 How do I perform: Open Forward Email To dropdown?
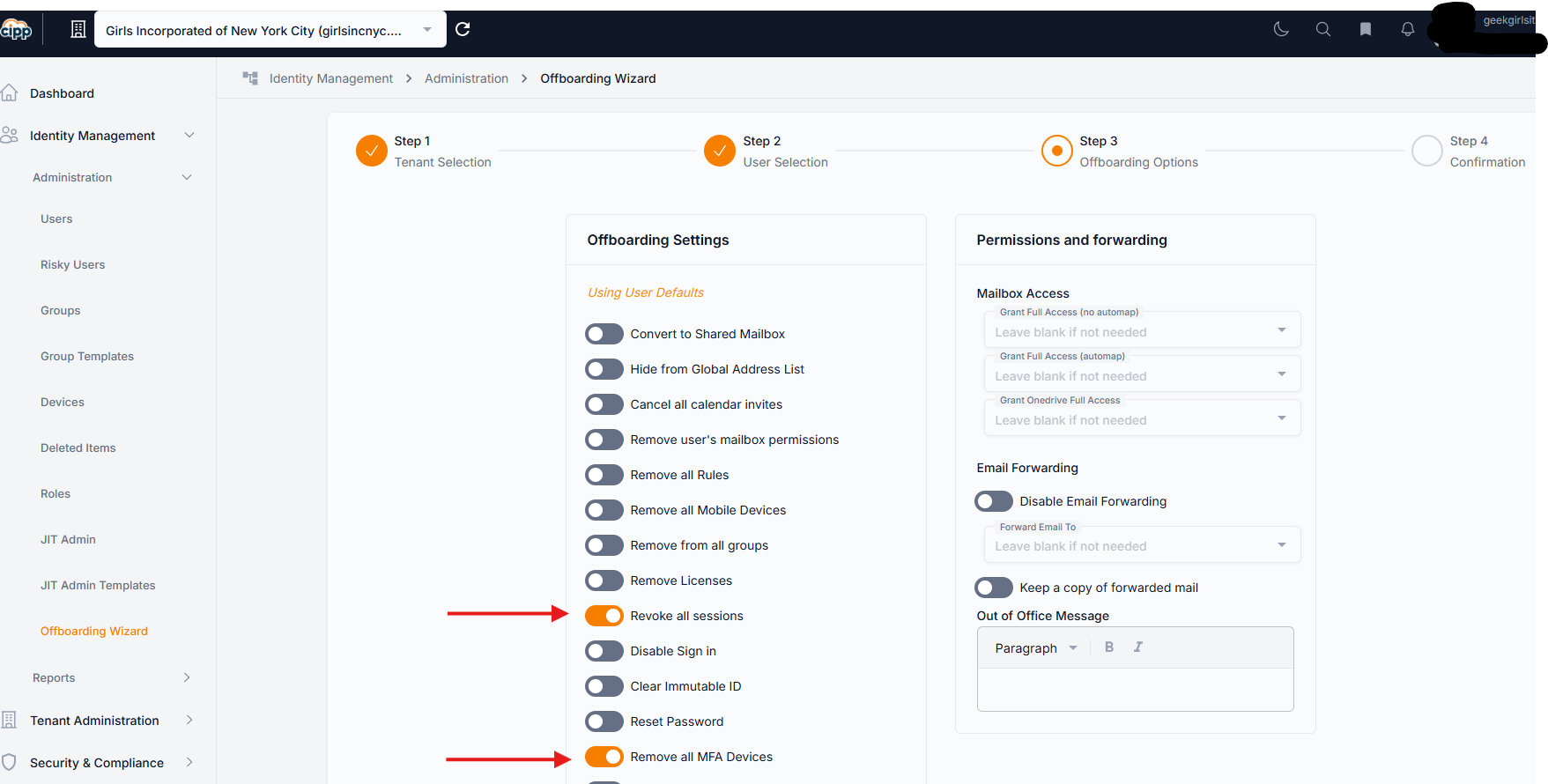click(1142, 545)
